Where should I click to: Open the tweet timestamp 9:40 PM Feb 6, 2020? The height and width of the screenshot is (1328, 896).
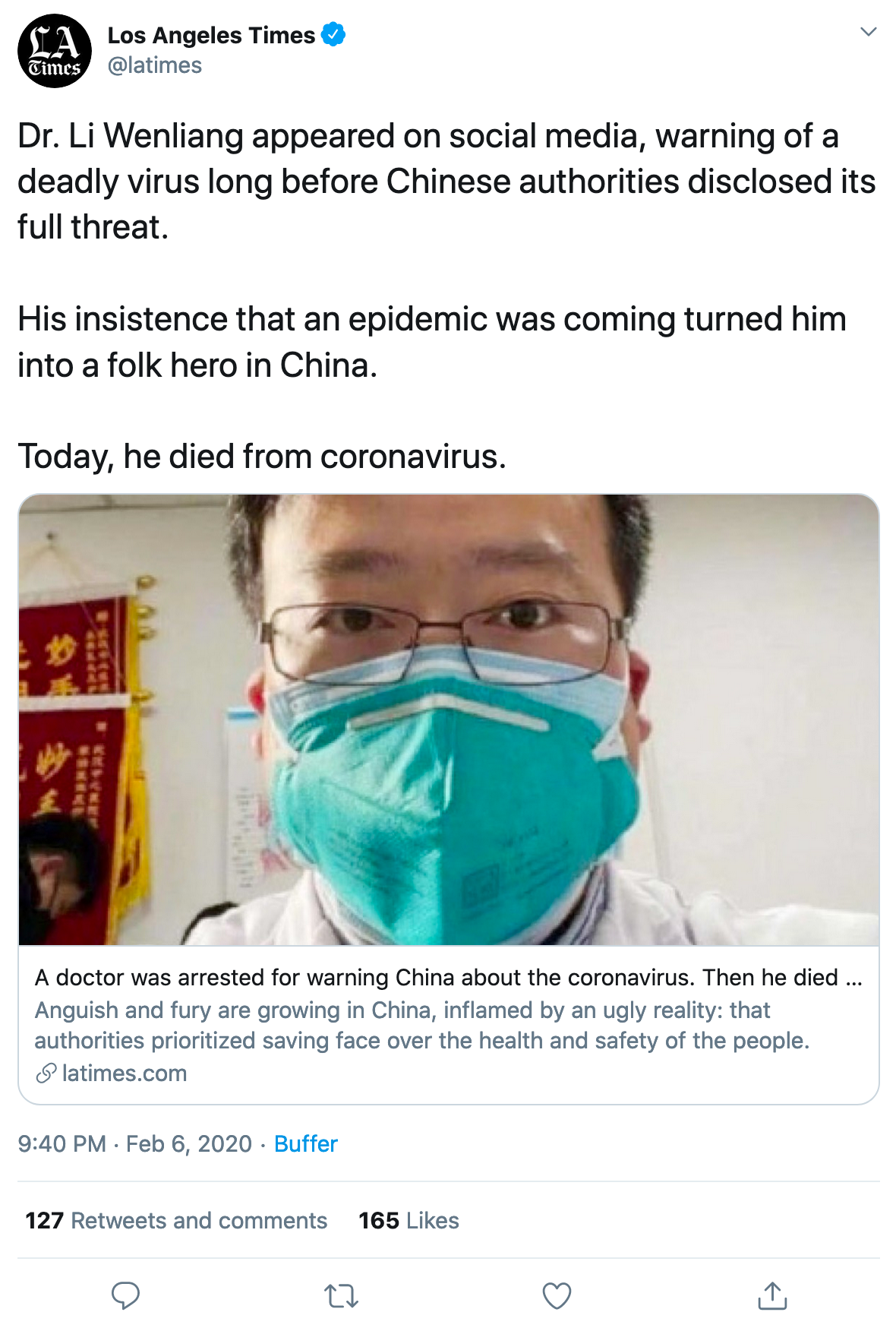pyautogui.click(x=135, y=1143)
